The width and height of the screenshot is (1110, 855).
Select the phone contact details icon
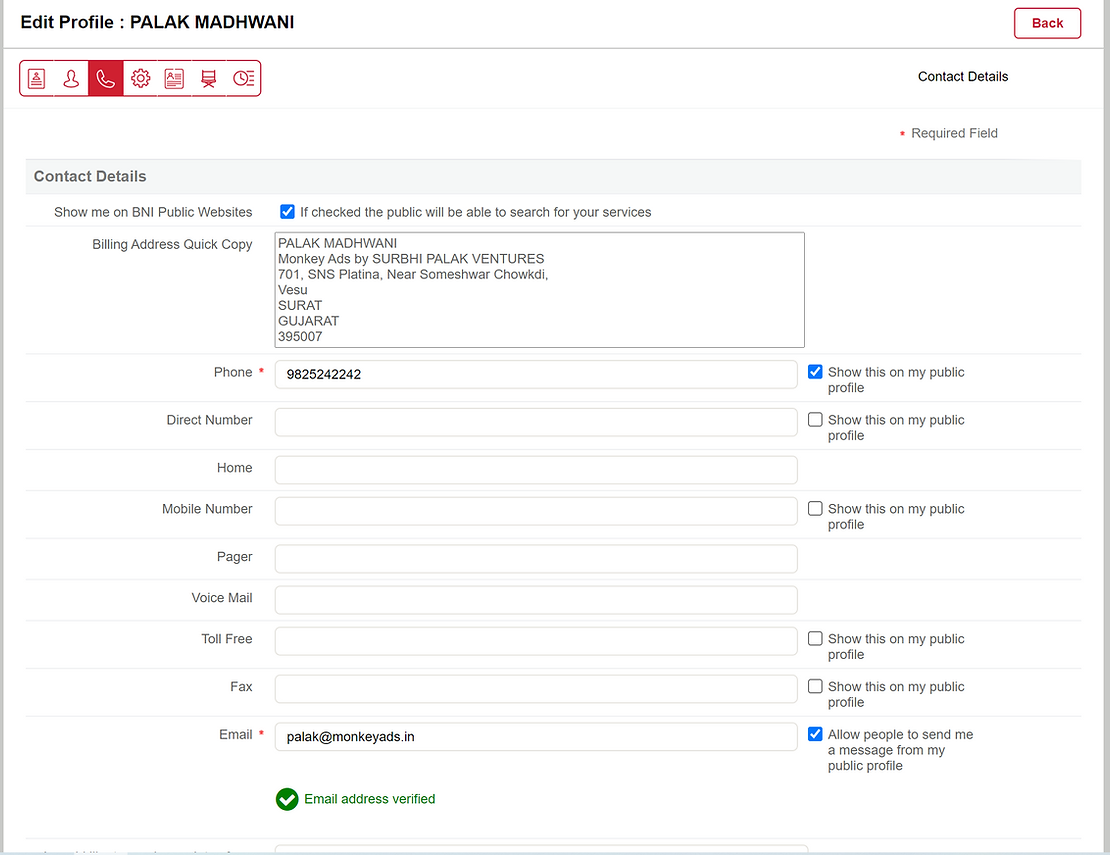pos(106,79)
